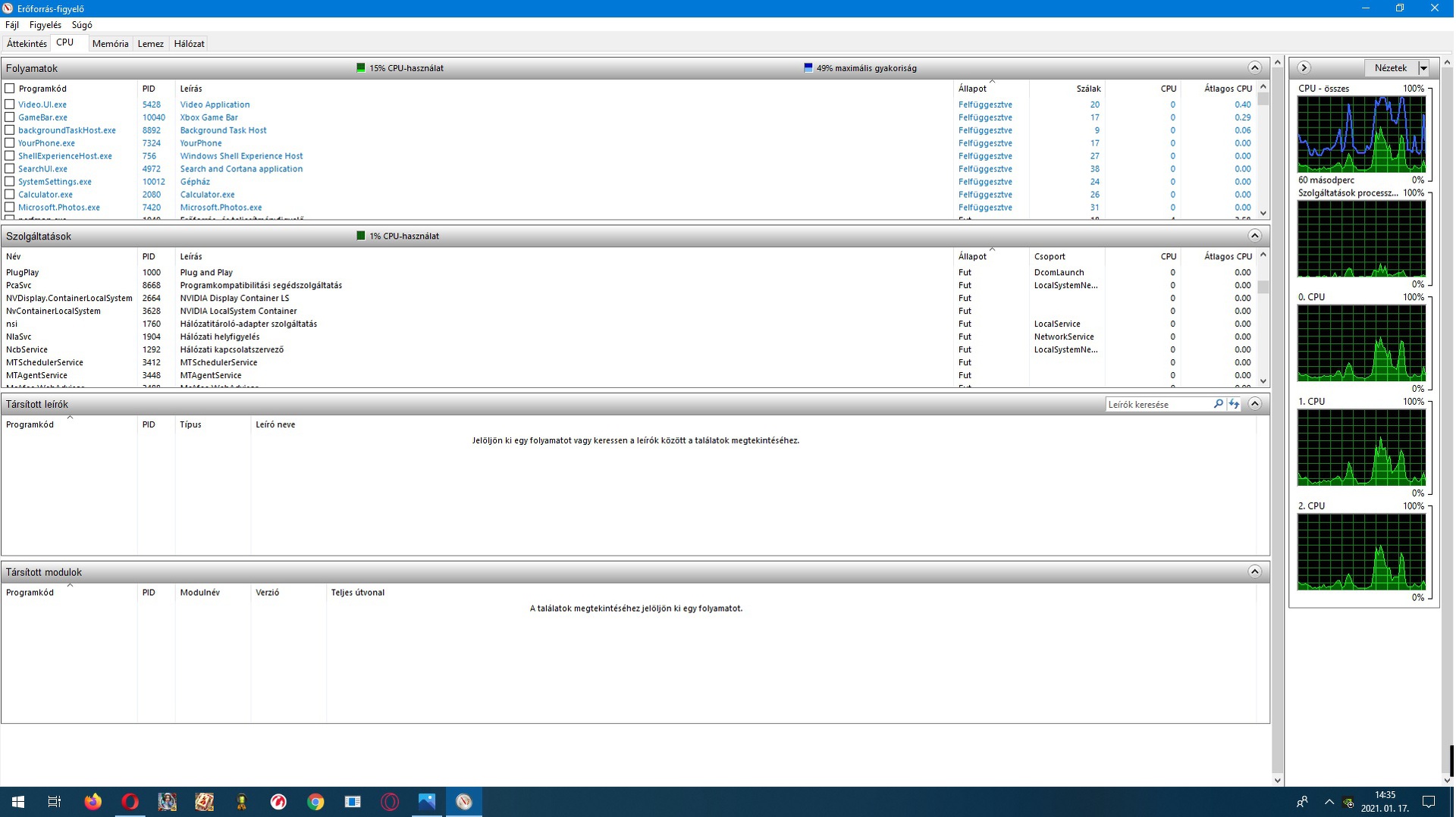Open the Opera GX taskbar icon

click(x=390, y=801)
